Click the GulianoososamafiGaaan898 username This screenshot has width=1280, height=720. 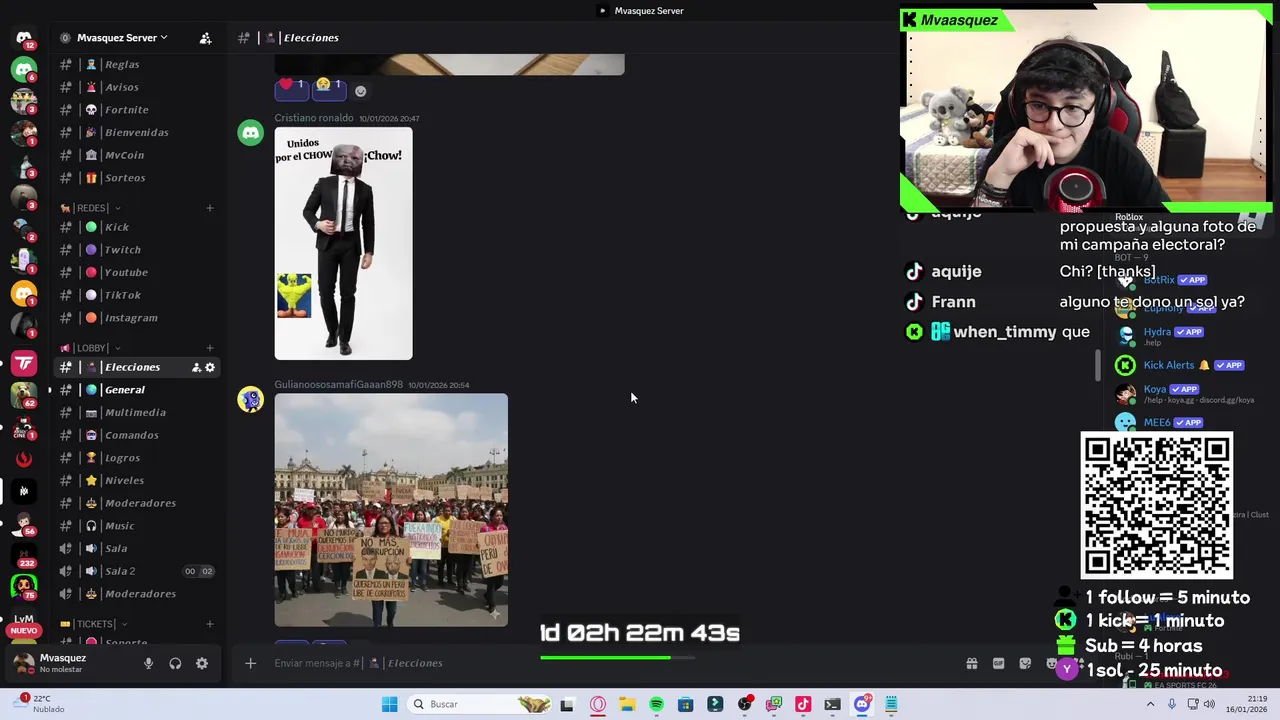click(x=338, y=385)
